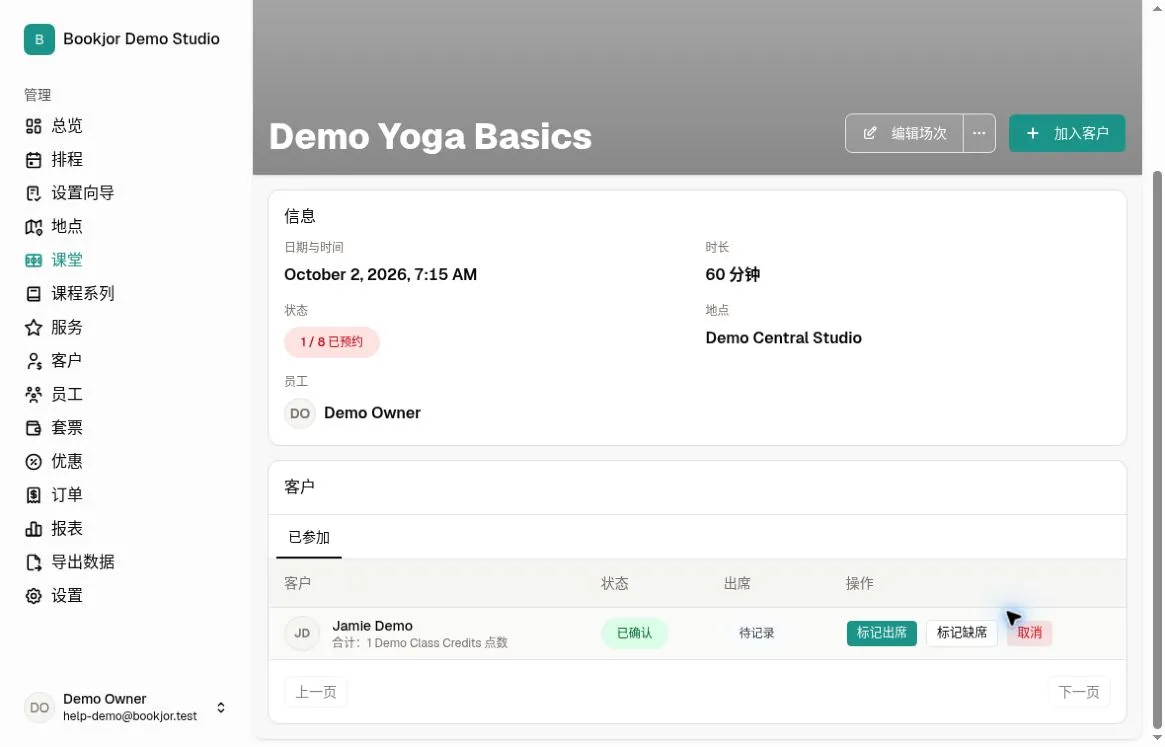Cancel Jamie Demo's booking with 取消

(1030, 633)
